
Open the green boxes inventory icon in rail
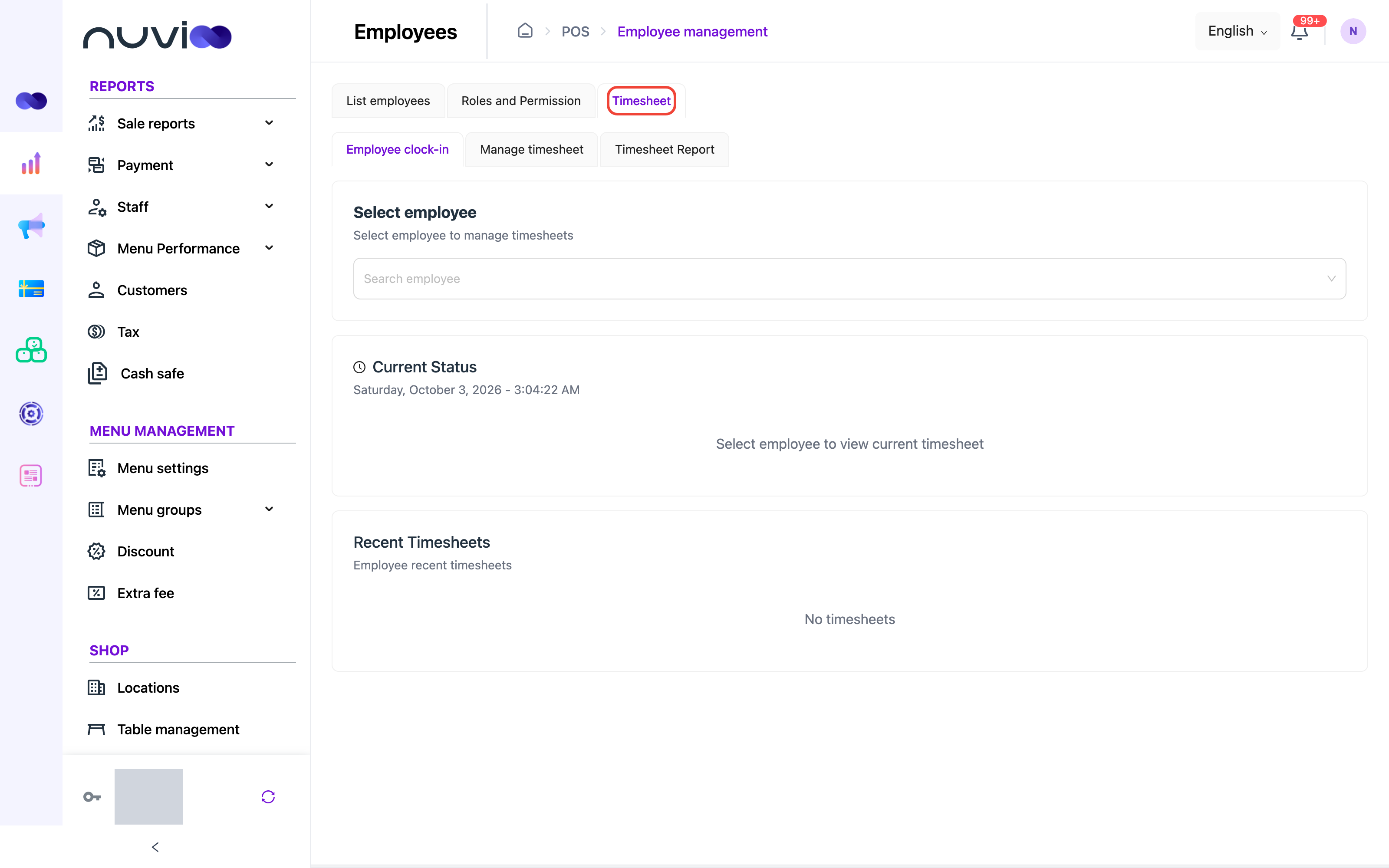click(x=31, y=350)
